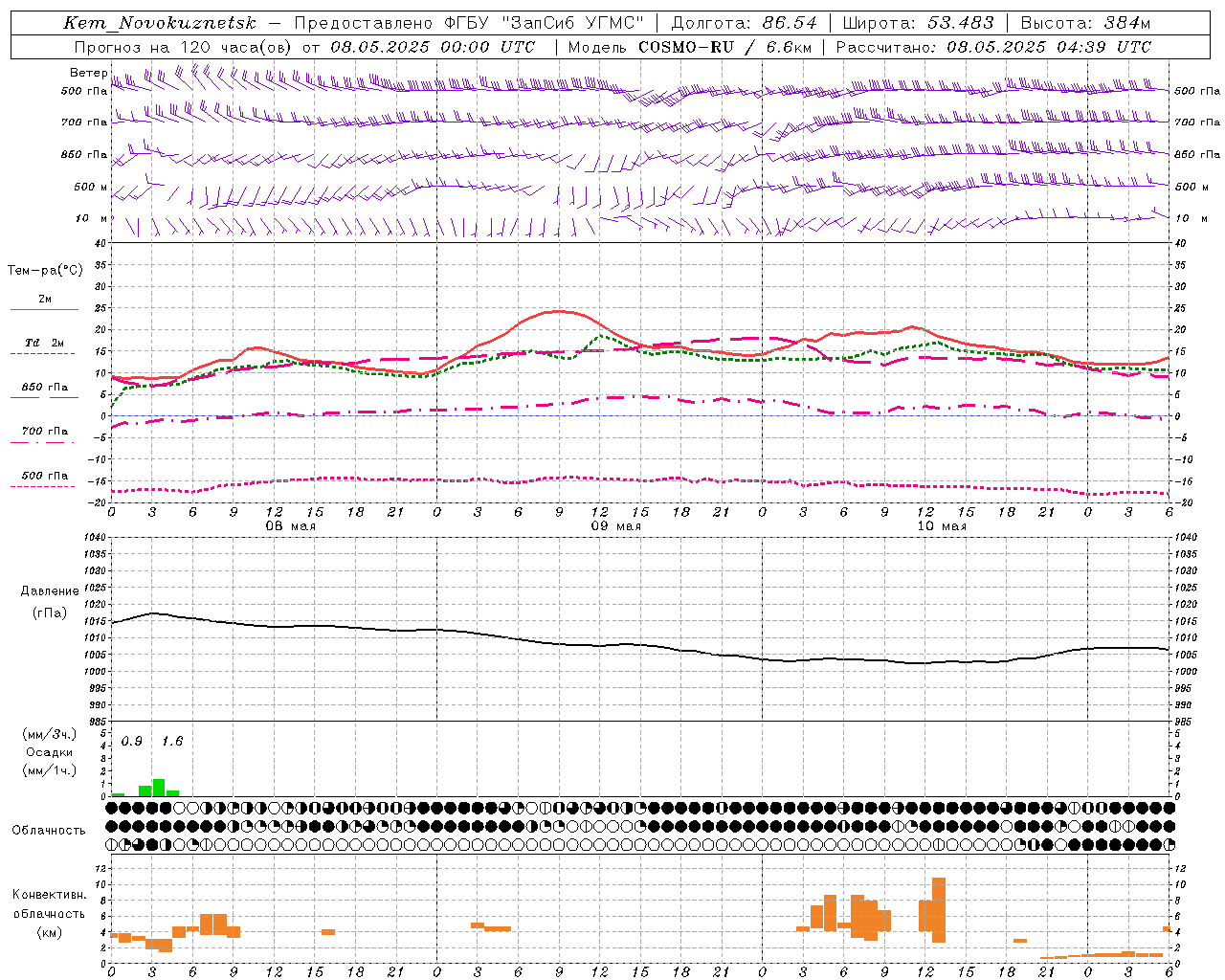Screen dimensions: 1225x980
Task: Click the 10 м wind level label on left
Action: click(92, 218)
